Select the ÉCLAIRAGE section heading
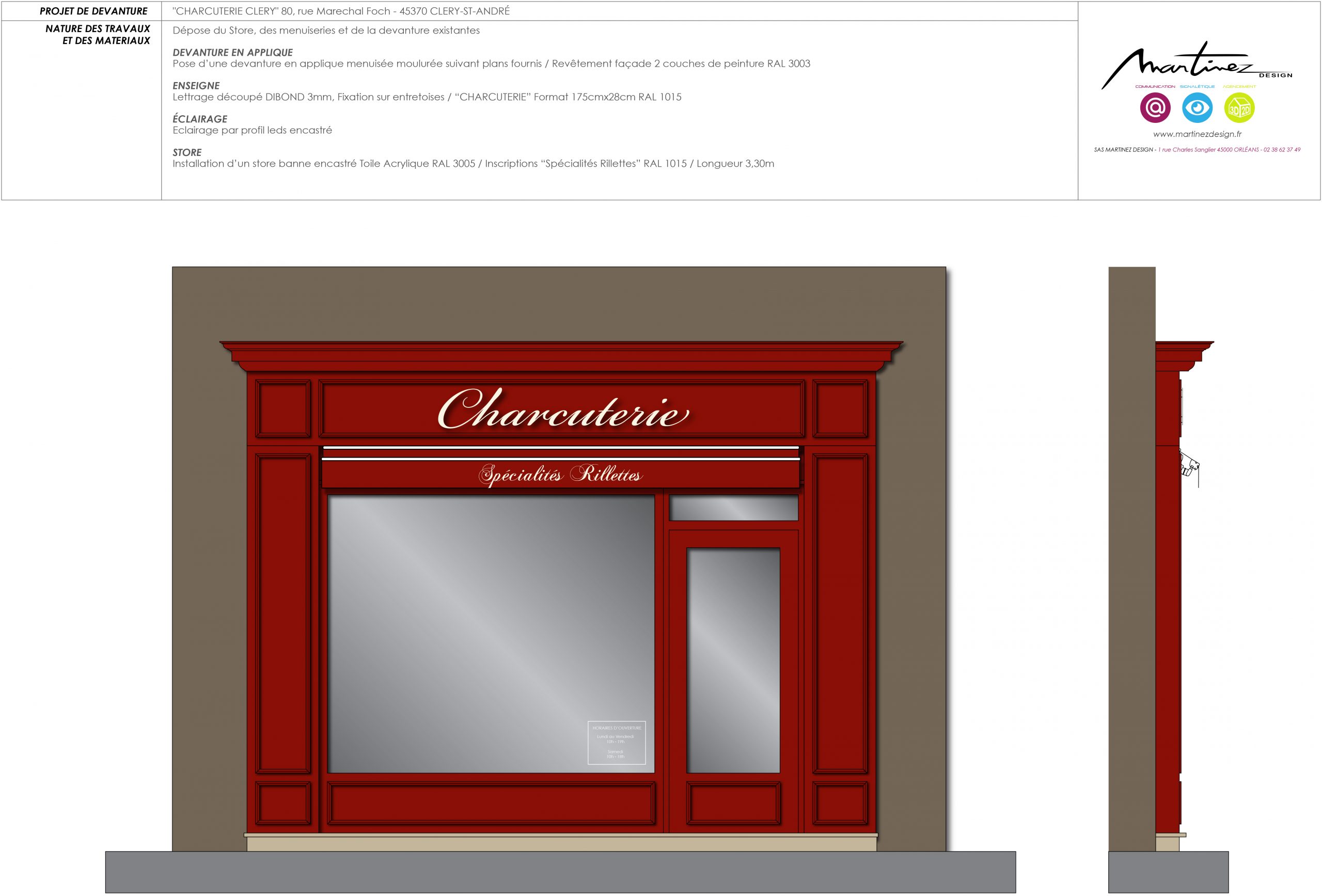Viewport: 1322px width, 896px height. point(200,119)
